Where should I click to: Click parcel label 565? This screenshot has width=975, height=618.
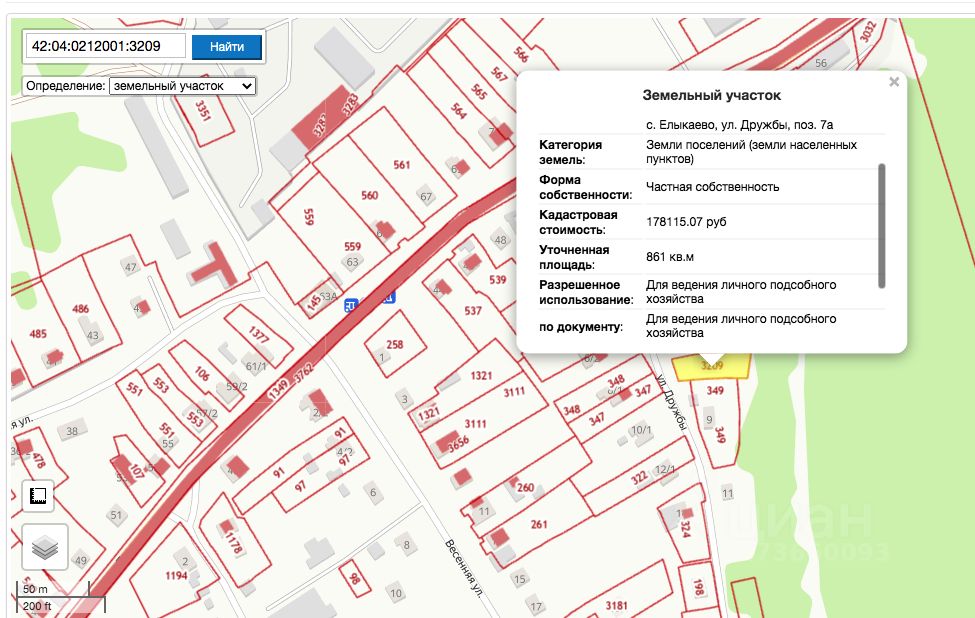479,92
